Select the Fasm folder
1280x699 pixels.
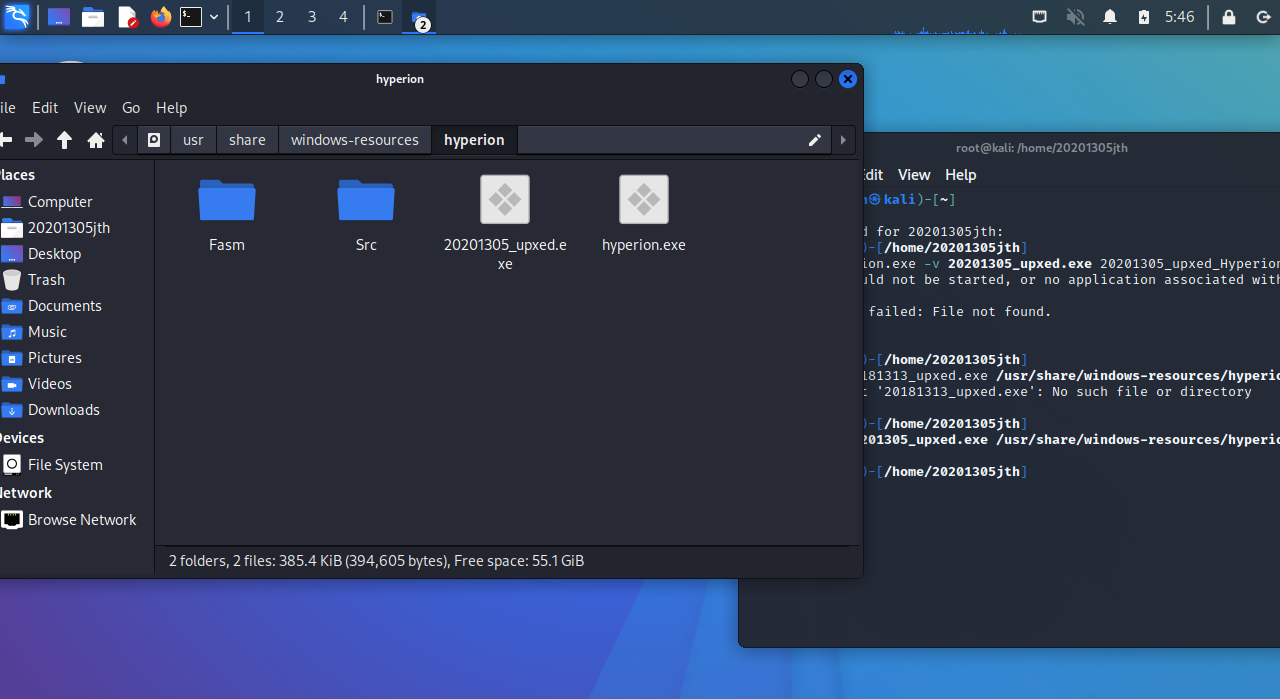click(x=227, y=214)
